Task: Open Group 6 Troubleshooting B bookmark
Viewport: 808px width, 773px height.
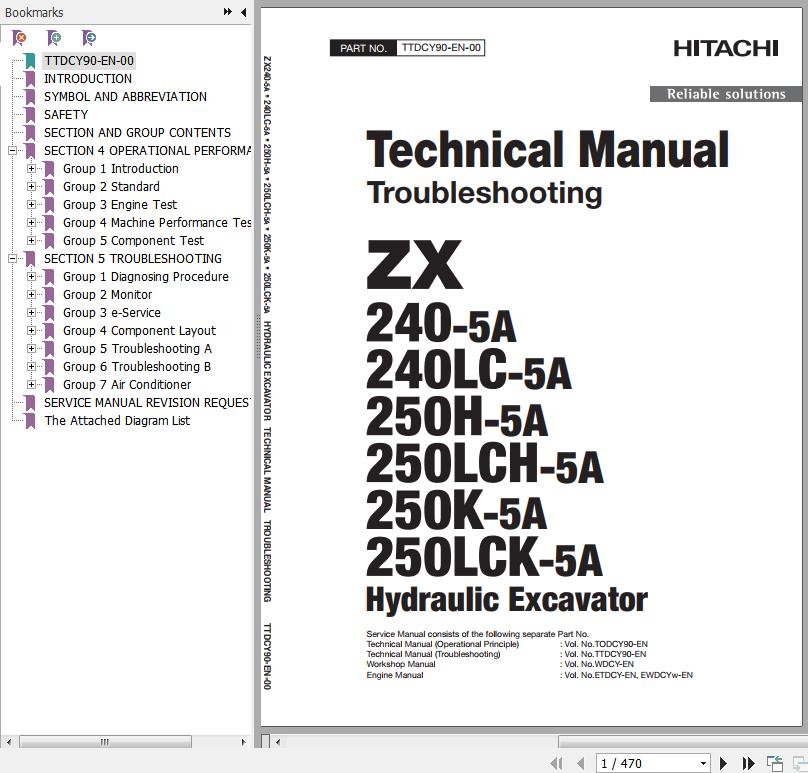Action: [137, 367]
